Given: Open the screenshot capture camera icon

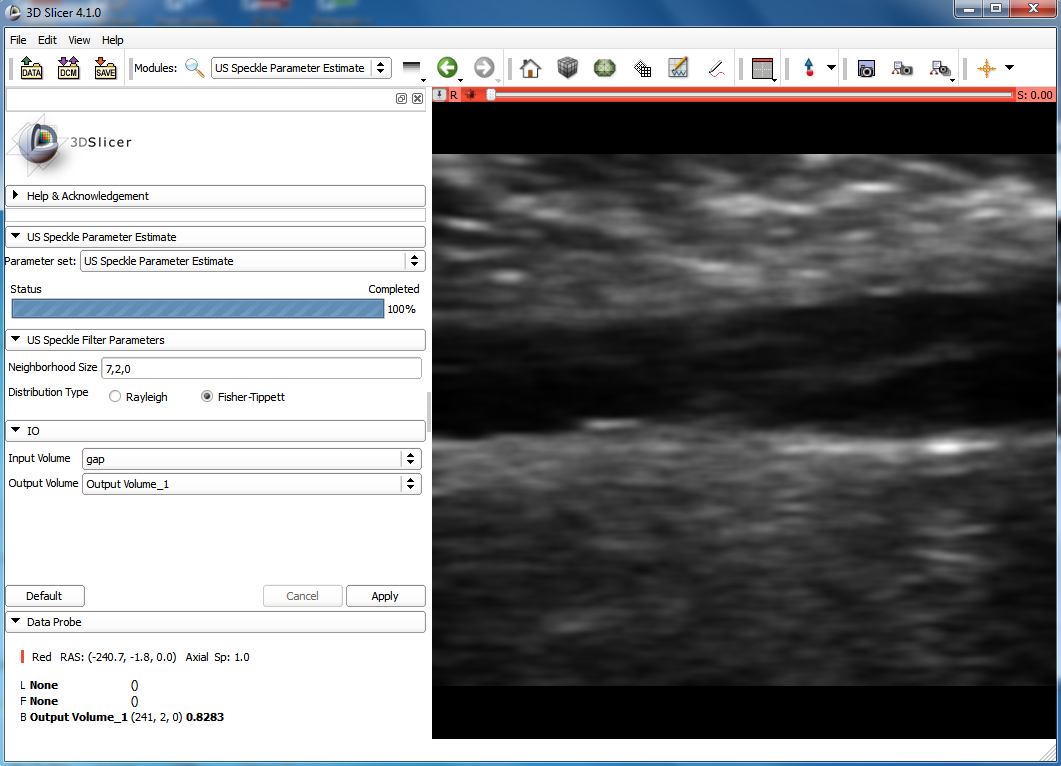Looking at the screenshot, I should tap(866, 68).
